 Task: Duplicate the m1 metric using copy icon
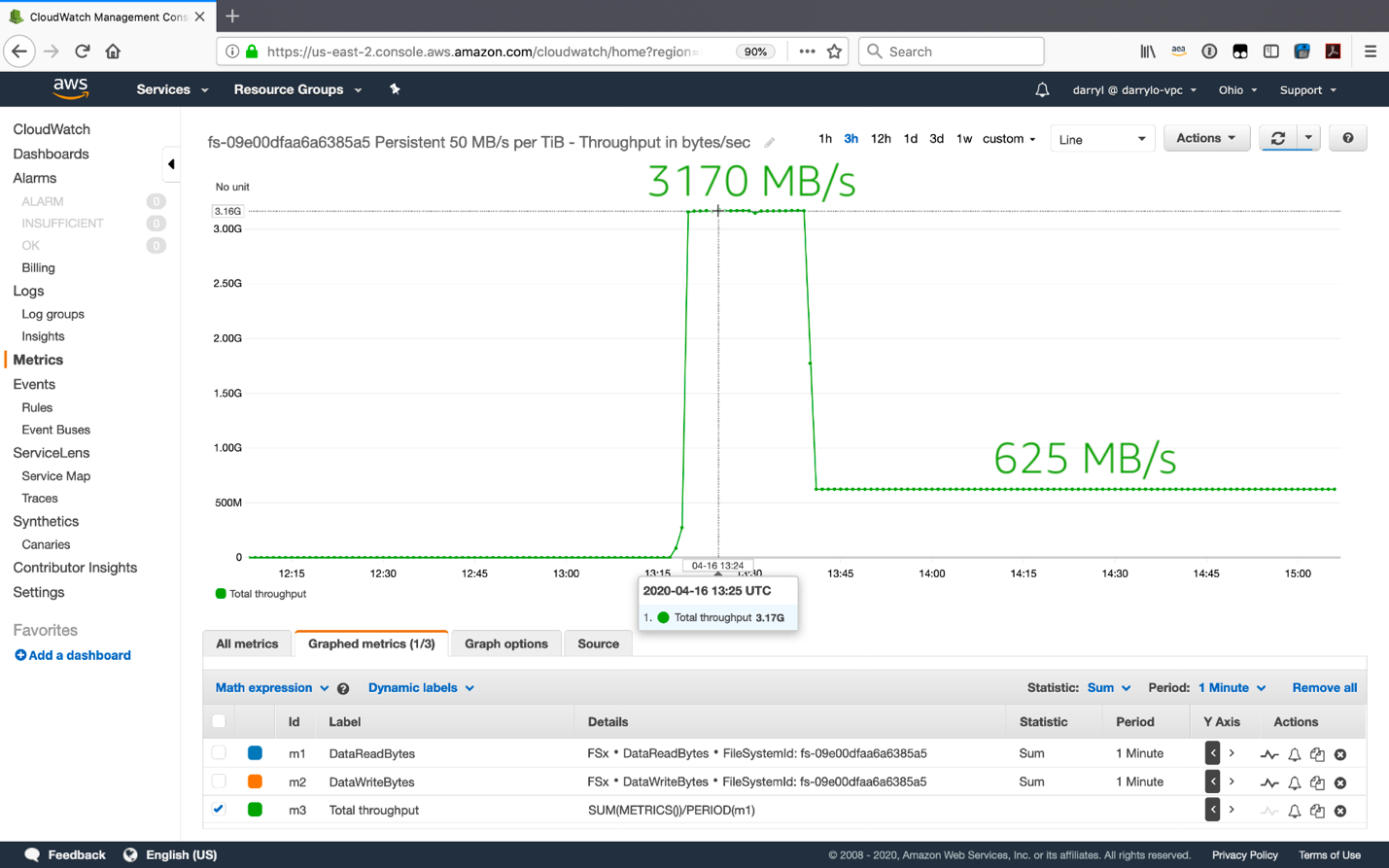1316,753
